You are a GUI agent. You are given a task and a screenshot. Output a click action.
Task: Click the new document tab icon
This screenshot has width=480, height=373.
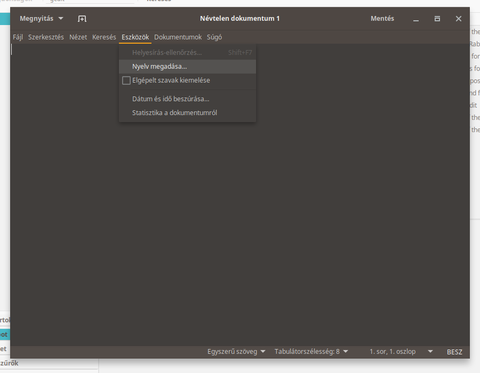pyautogui.click(x=82, y=19)
